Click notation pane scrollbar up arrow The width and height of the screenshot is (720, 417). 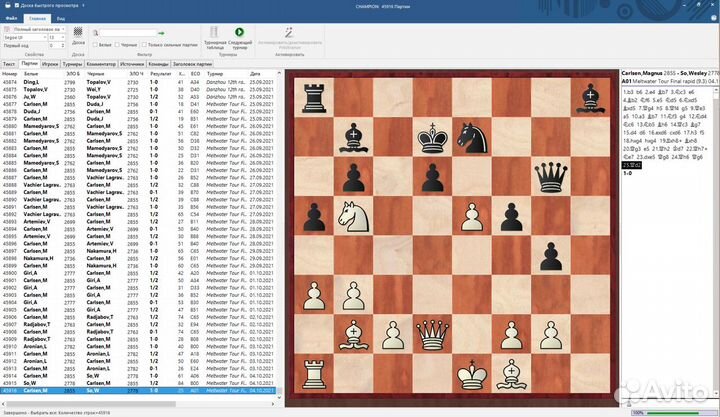coord(717,91)
